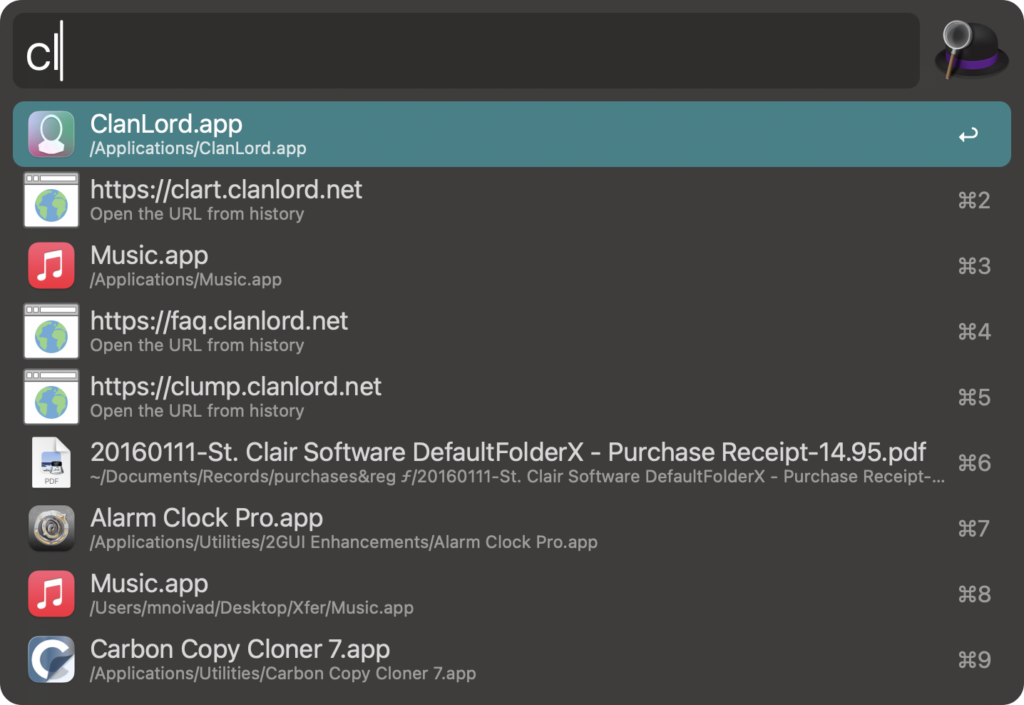Click the ClanLord app icon
The height and width of the screenshot is (705, 1024).
[51, 134]
